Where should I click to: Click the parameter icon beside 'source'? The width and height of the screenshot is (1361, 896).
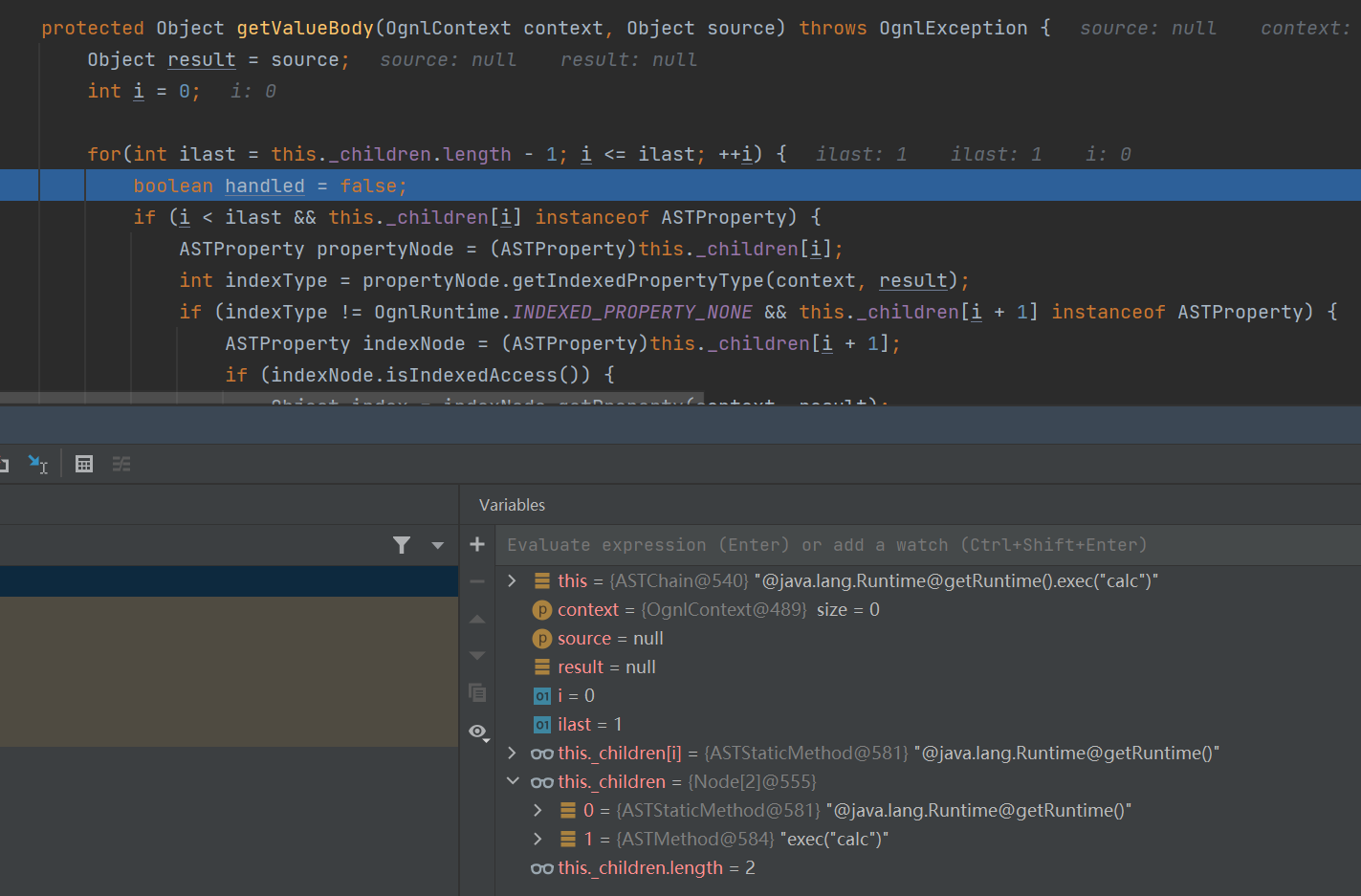tap(542, 638)
